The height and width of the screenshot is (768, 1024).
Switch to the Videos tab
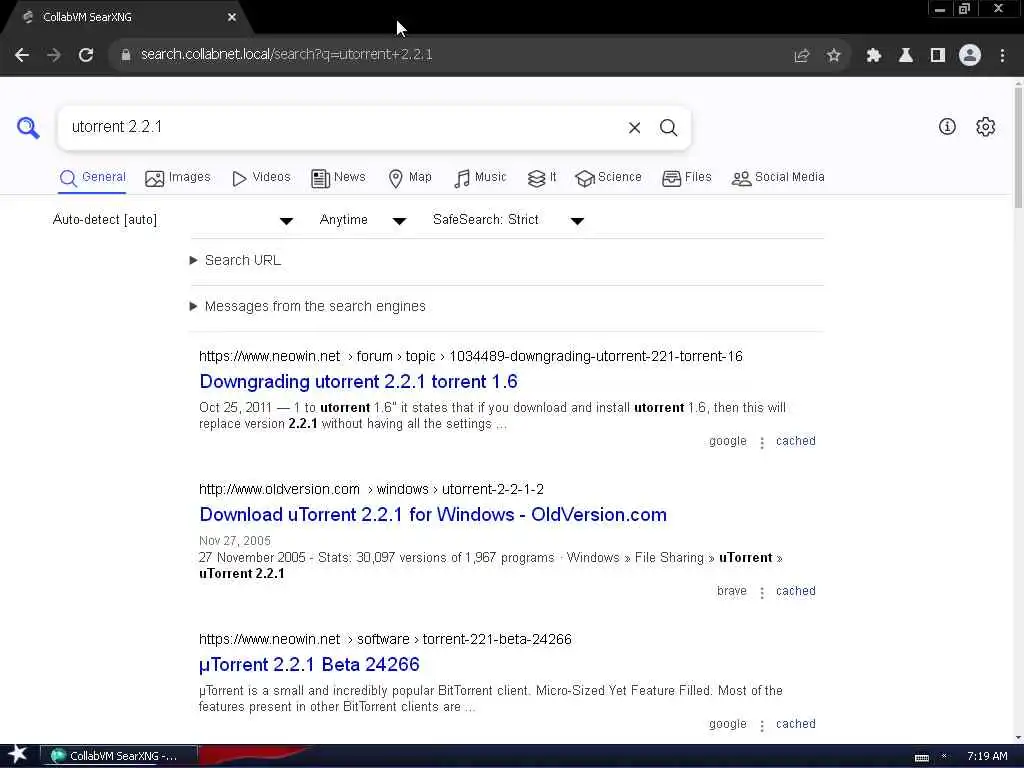261,178
